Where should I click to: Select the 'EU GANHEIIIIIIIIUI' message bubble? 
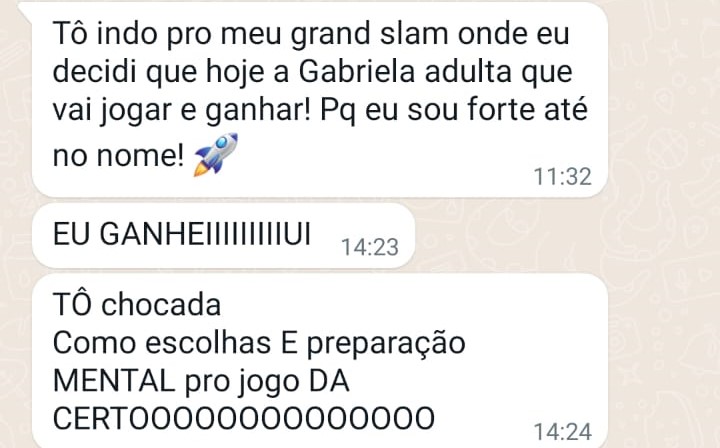(x=224, y=235)
